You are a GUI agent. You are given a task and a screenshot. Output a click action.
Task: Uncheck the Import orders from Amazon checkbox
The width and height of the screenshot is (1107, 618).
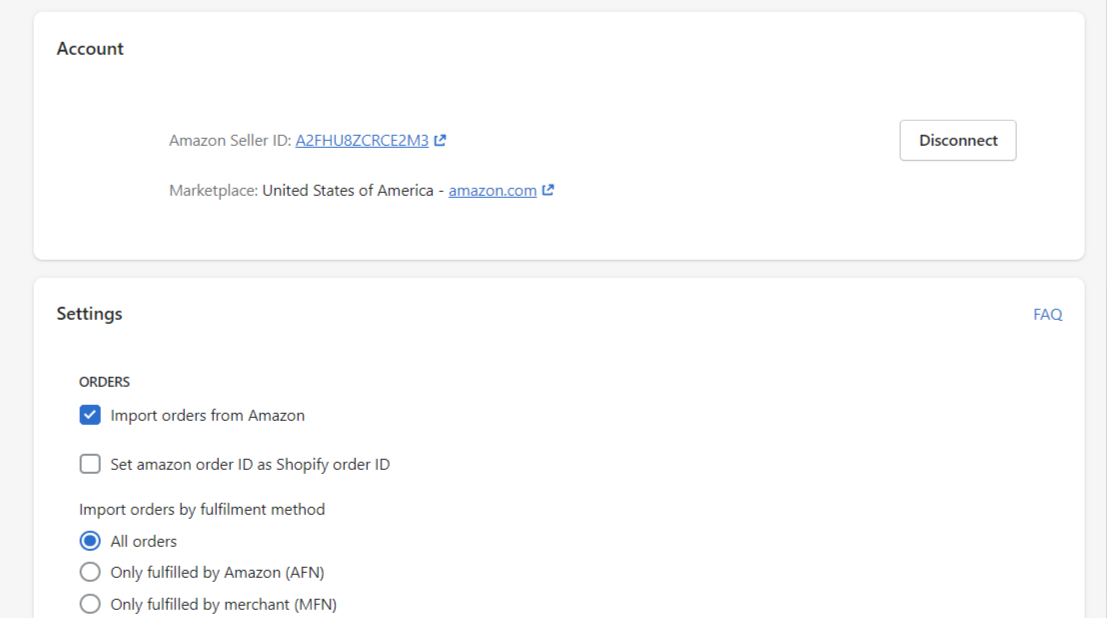pos(90,415)
